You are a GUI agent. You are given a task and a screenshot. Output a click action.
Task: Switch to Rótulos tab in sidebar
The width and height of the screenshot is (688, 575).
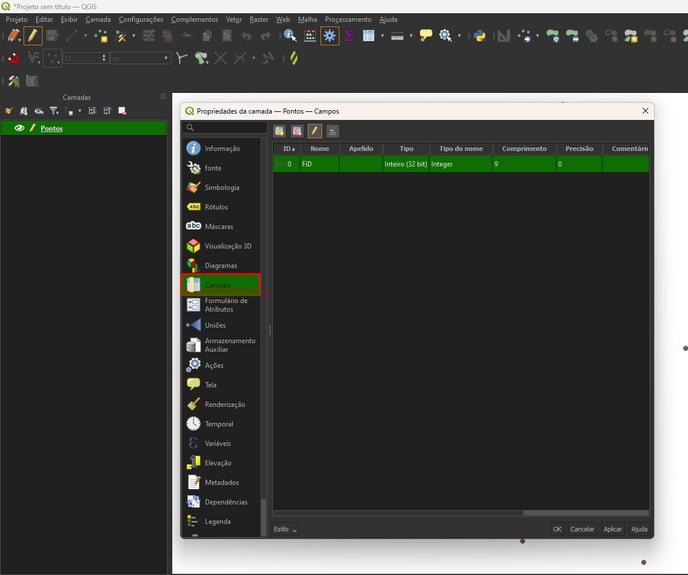pos(222,207)
